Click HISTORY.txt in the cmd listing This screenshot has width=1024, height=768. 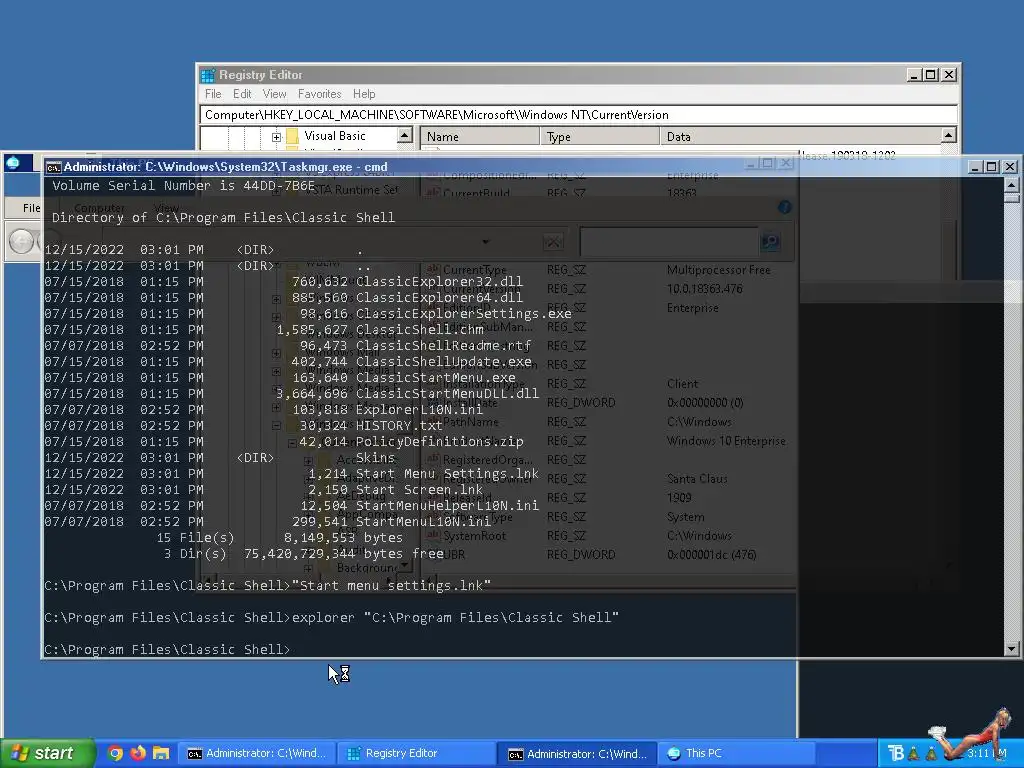point(399,425)
